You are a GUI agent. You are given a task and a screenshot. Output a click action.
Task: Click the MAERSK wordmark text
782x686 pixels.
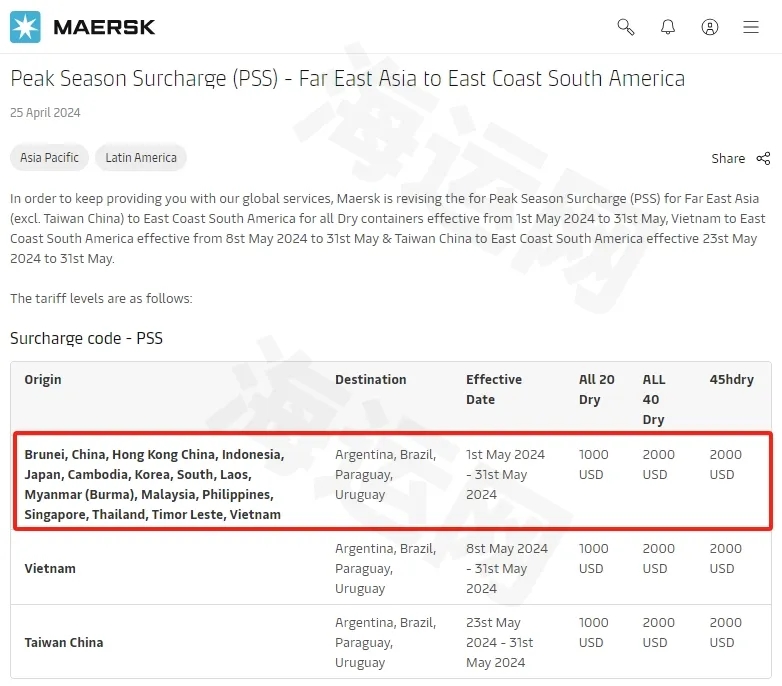pos(104,27)
